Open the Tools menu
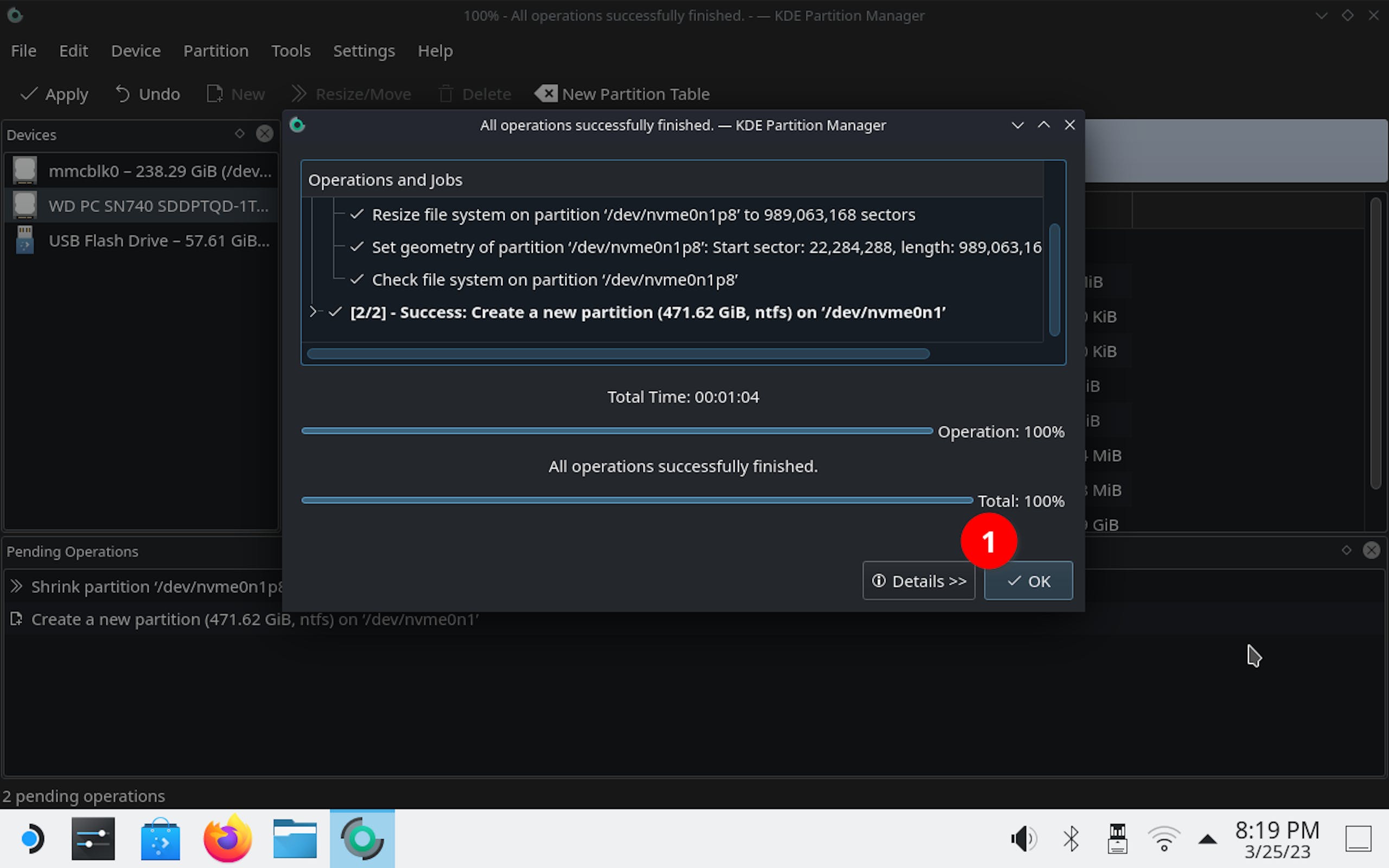Image resolution: width=1389 pixels, height=868 pixels. click(291, 51)
